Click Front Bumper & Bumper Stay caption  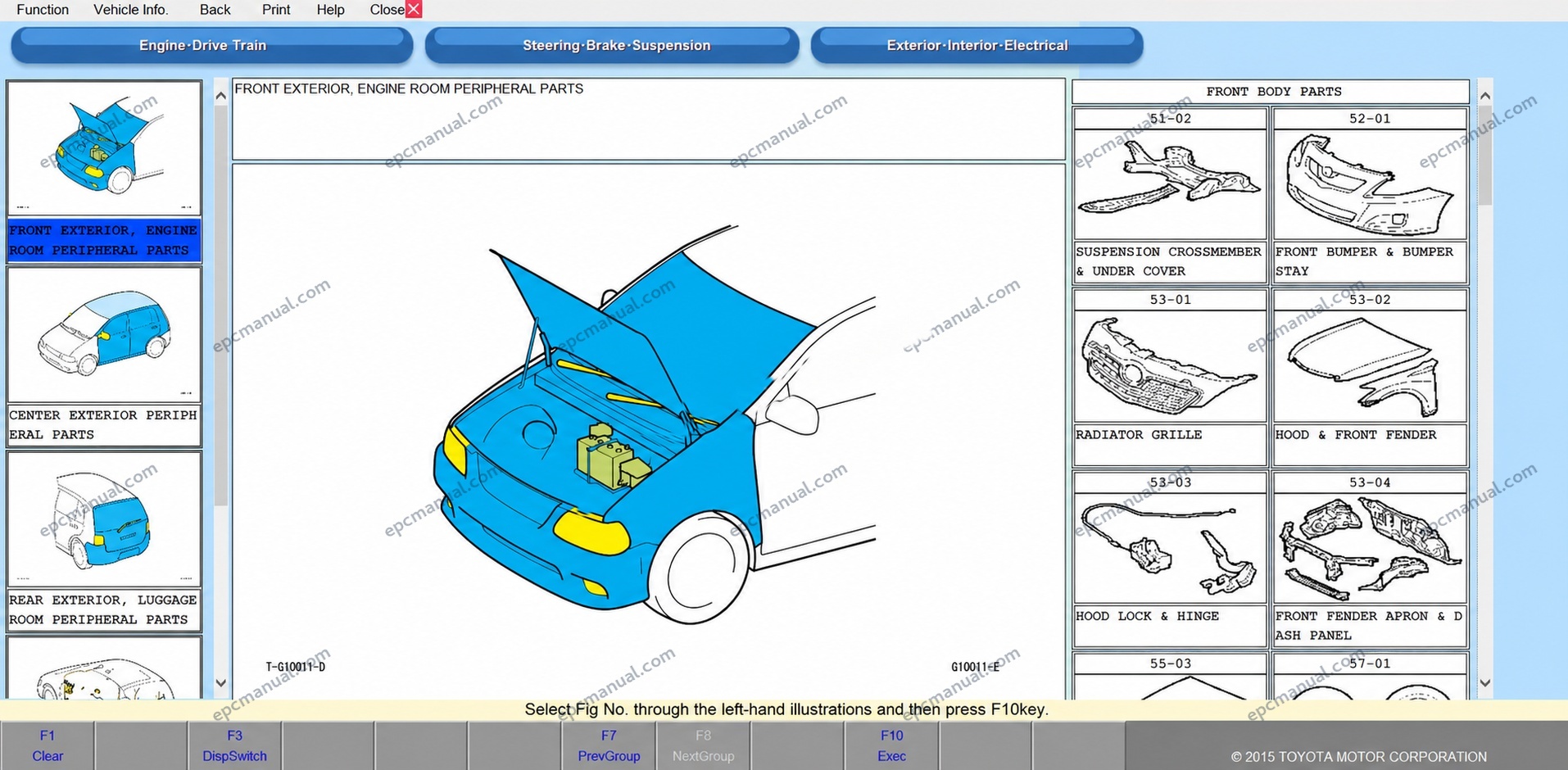coord(1370,261)
